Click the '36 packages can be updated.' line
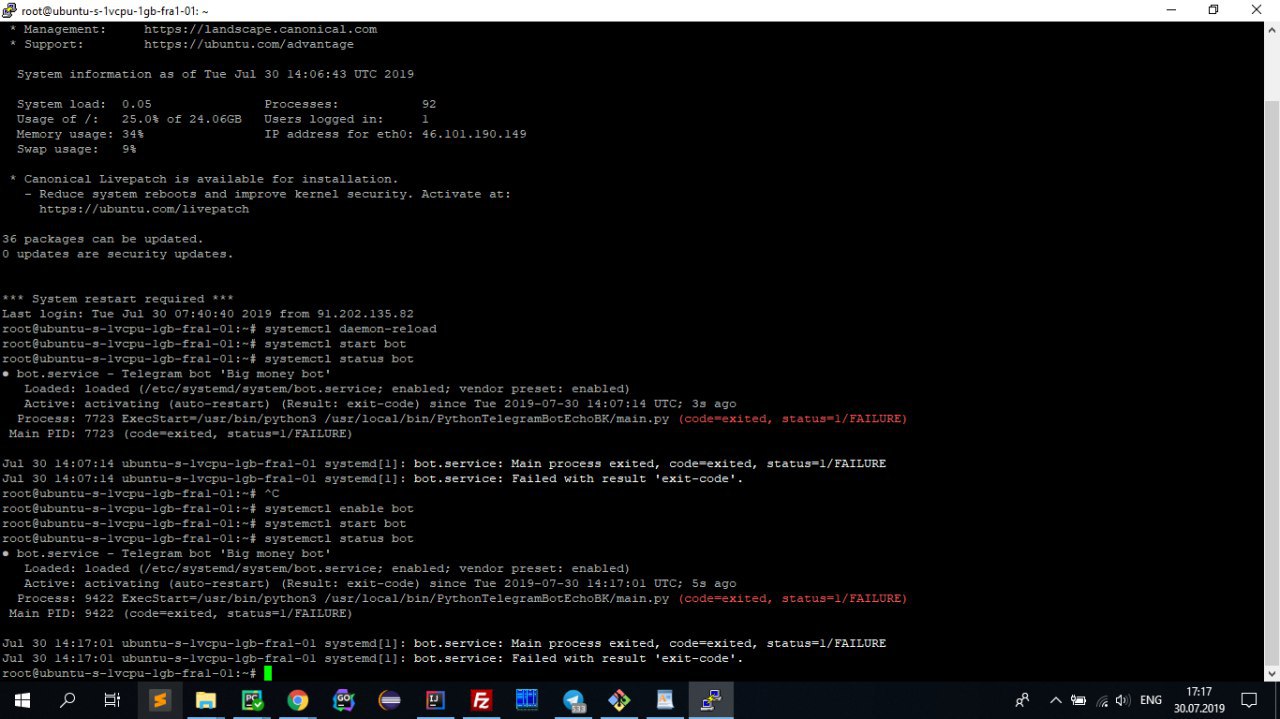This screenshot has height=719, width=1280. pos(102,239)
